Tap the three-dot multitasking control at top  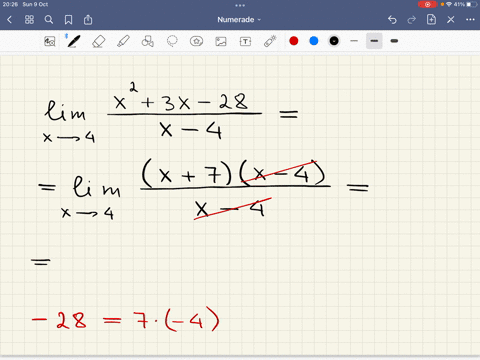(x=240, y=5)
